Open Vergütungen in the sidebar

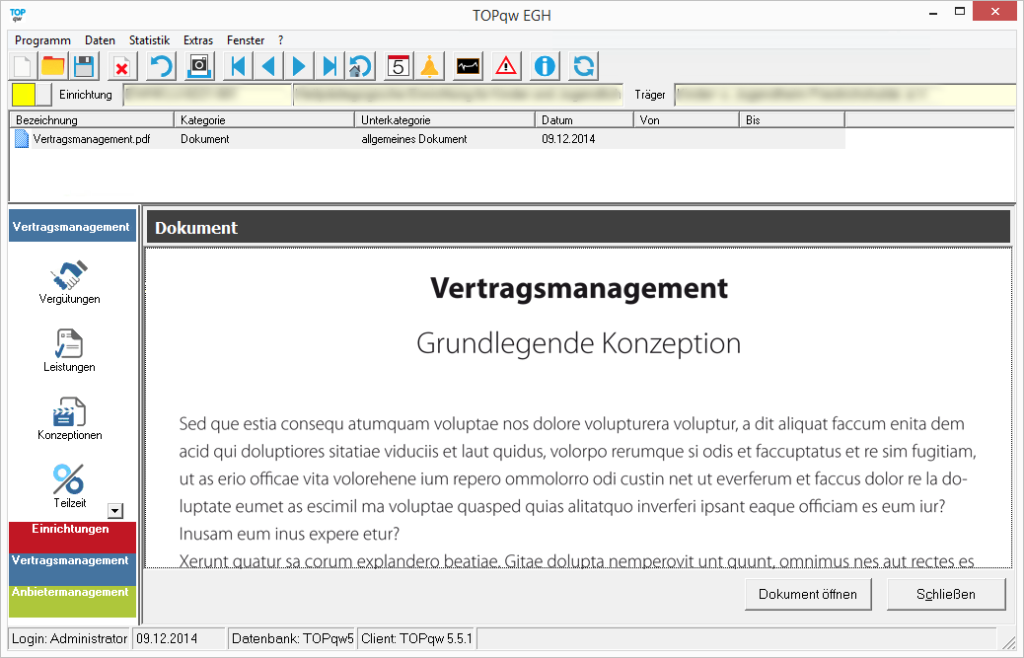click(x=69, y=282)
